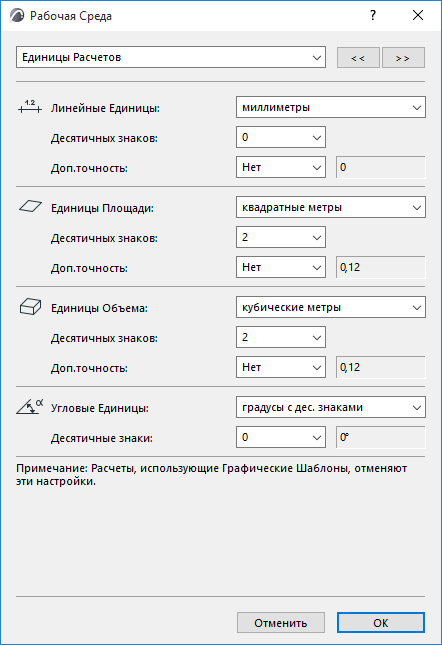Open volume Десятичных знаков dropdown

click(x=281, y=337)
